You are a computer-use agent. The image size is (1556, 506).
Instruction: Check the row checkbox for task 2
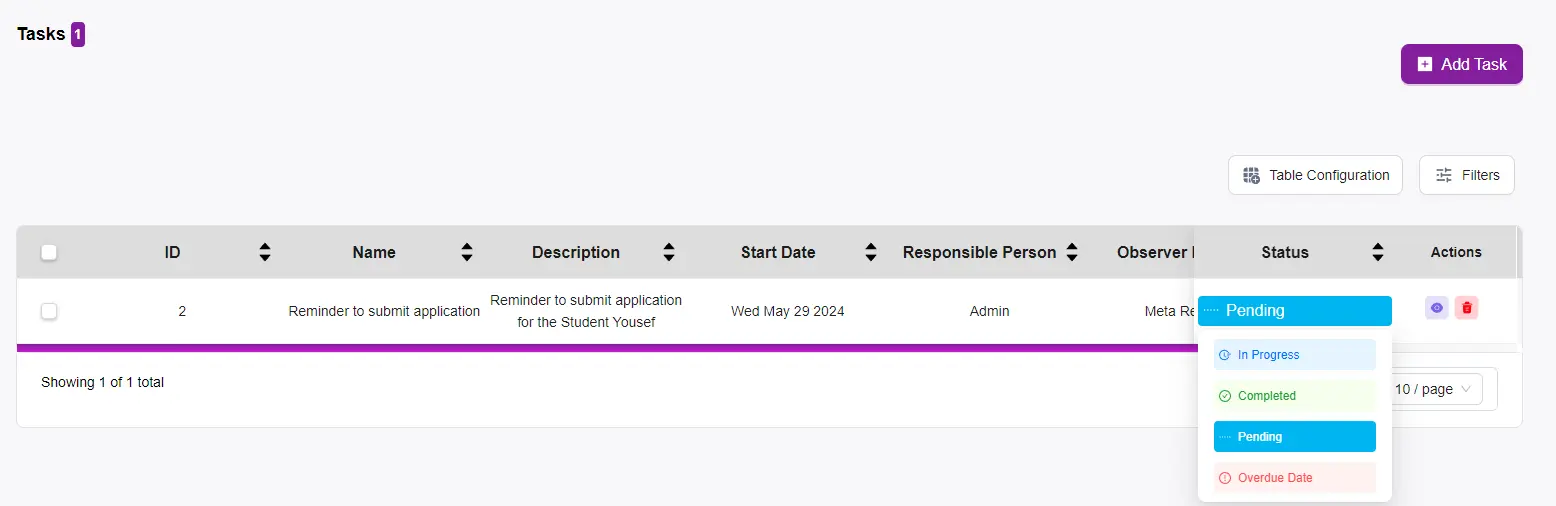(49, 311)
